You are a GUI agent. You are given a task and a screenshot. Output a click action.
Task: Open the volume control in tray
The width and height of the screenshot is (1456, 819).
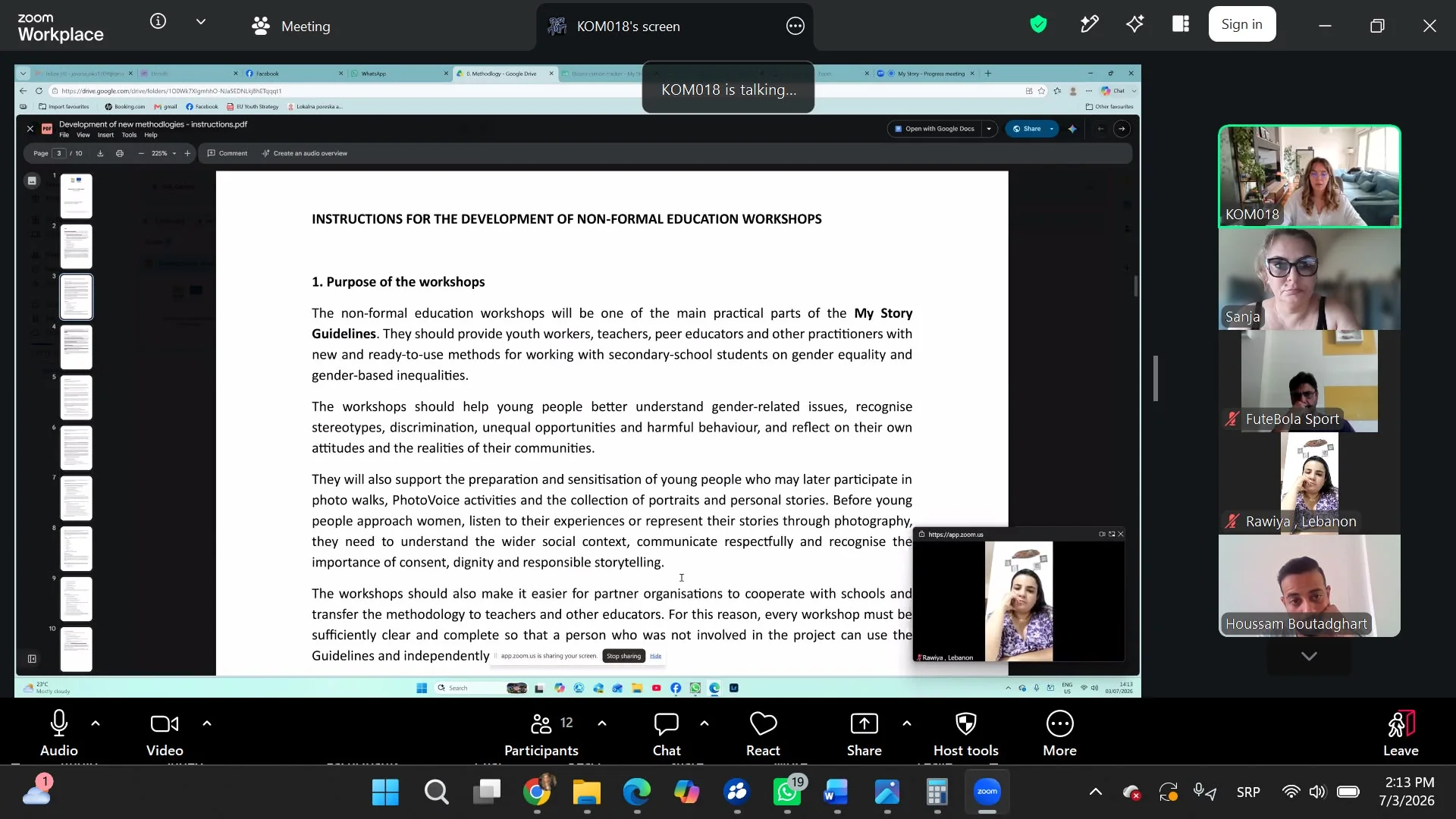coord(1318,792)
